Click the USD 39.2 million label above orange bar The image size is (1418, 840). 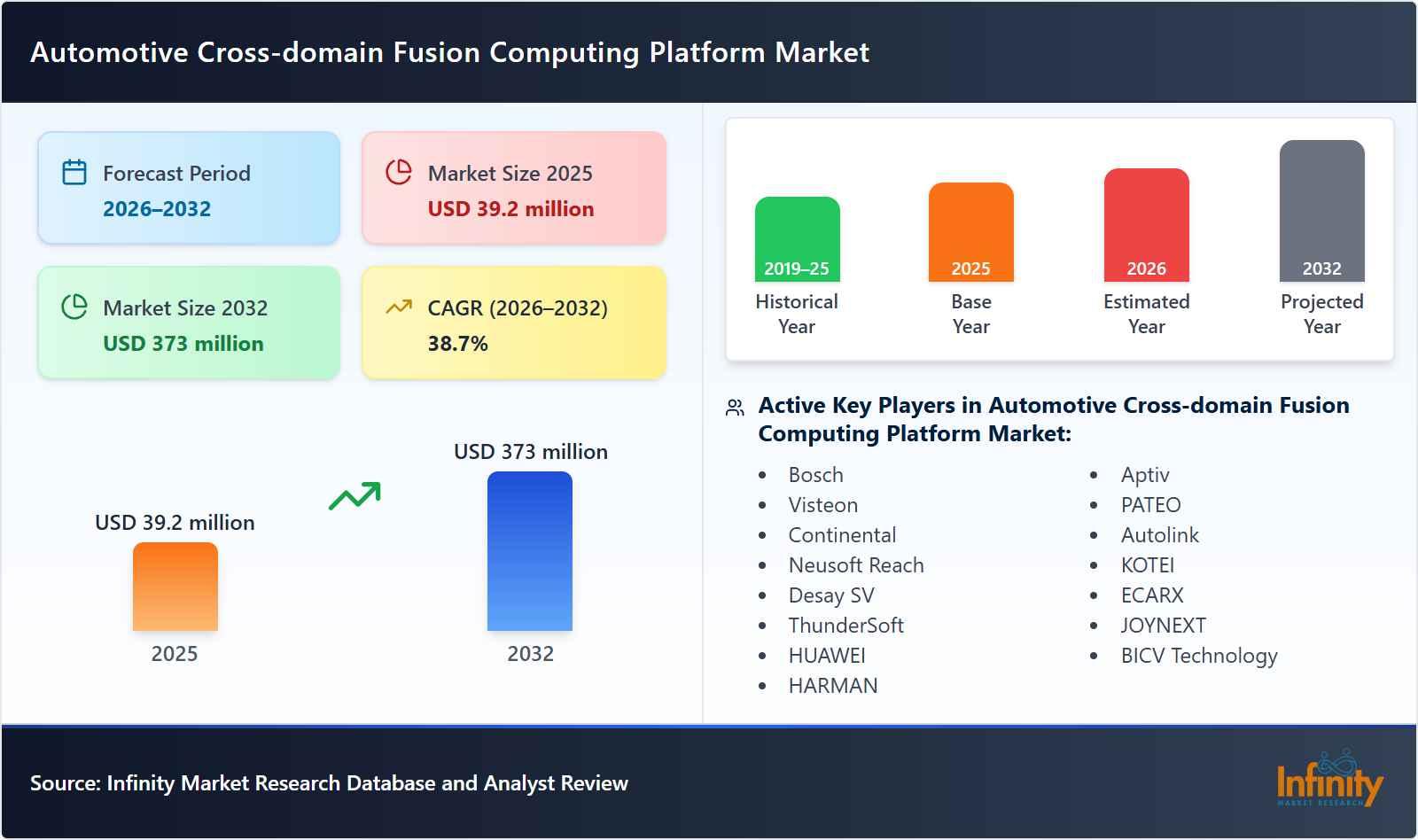click(175, 523)
